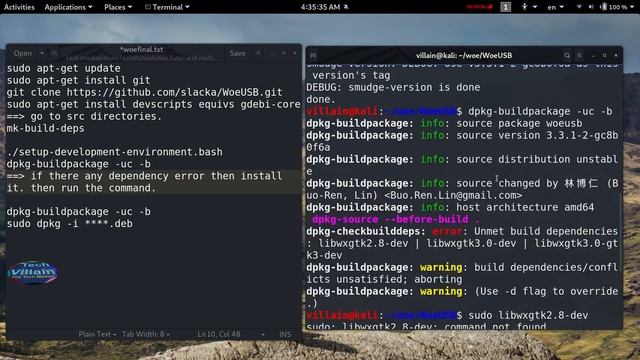This screenshot has width=640, height=360.
Task: Click the line 'sudo apt-get install git'
Action: pos(79,80)
